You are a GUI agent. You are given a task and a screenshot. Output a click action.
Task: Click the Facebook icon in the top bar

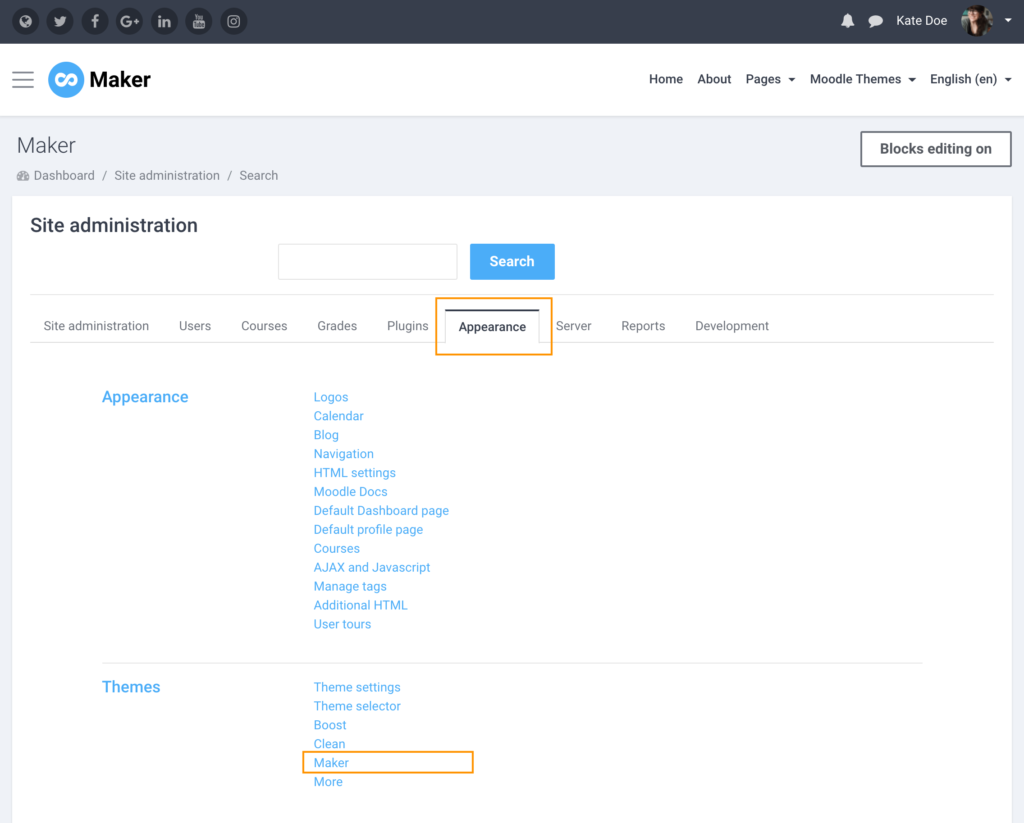coord(95,21)
